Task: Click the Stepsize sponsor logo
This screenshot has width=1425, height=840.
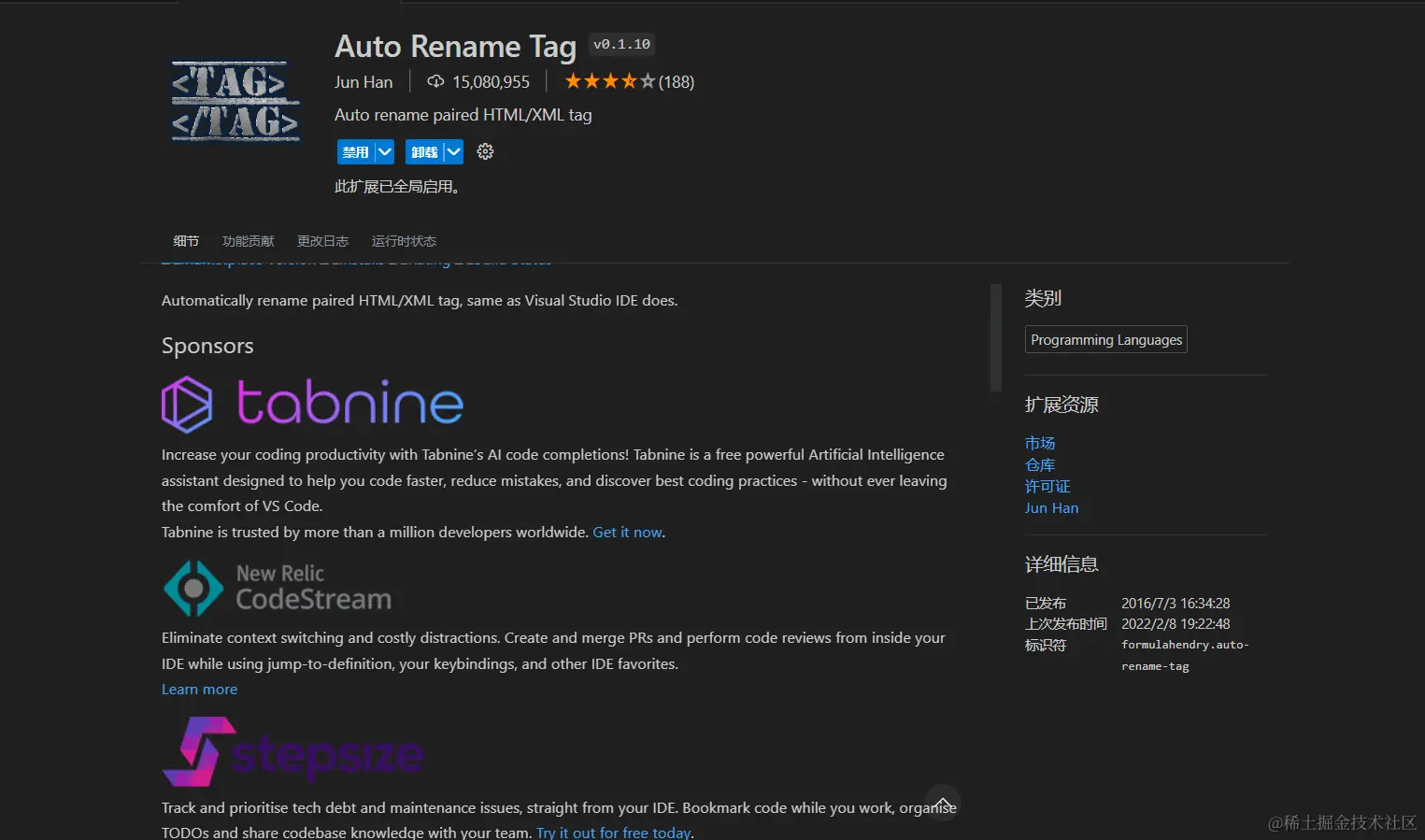Action: click(x=292, y=752)
